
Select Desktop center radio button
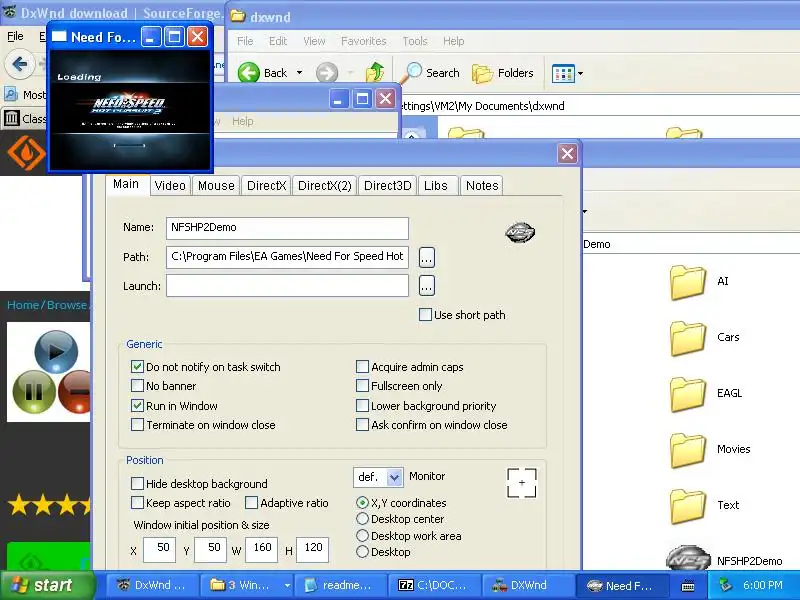(x=362, y=519)
